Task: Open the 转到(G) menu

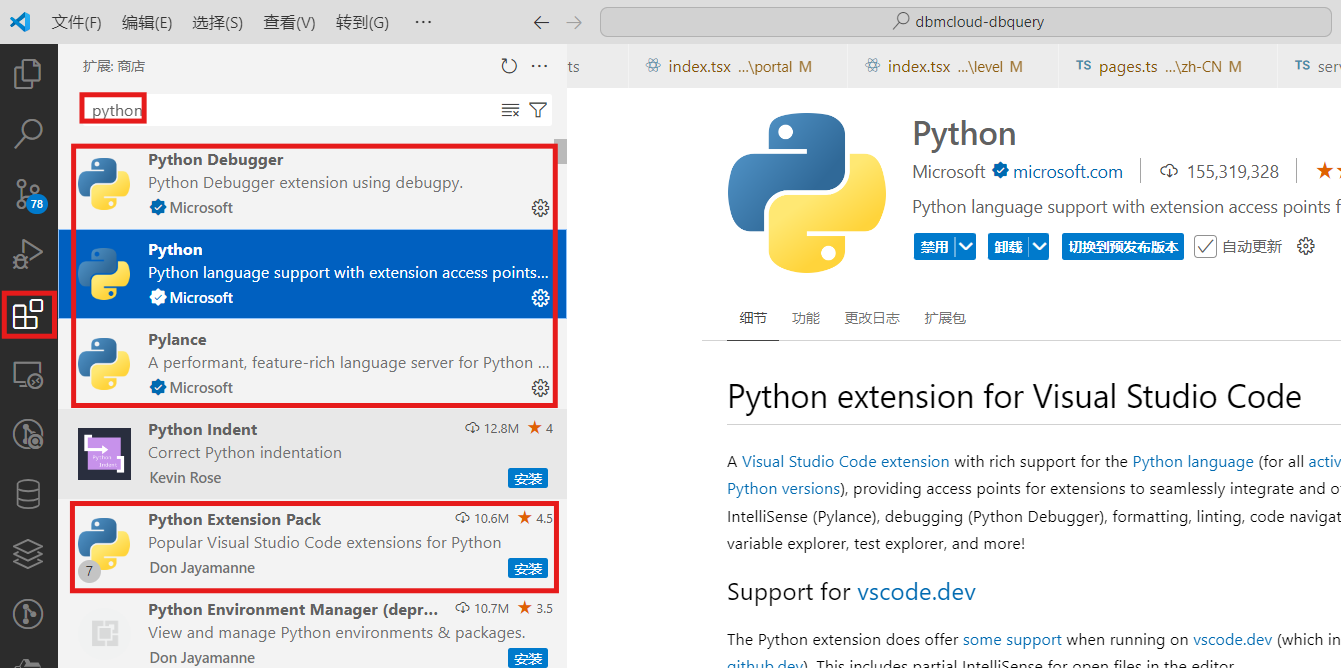Action: pos(362,22)
